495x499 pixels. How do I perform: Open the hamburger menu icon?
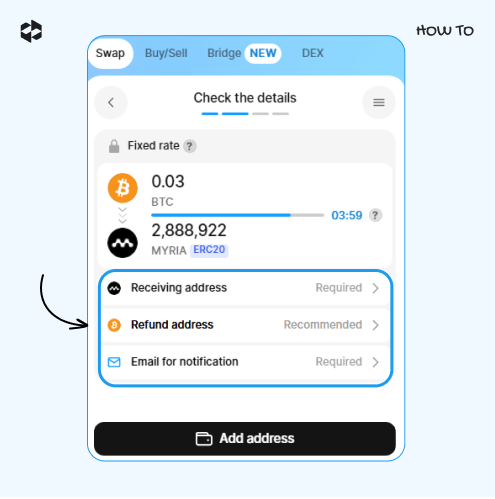(x=379, y=102)
